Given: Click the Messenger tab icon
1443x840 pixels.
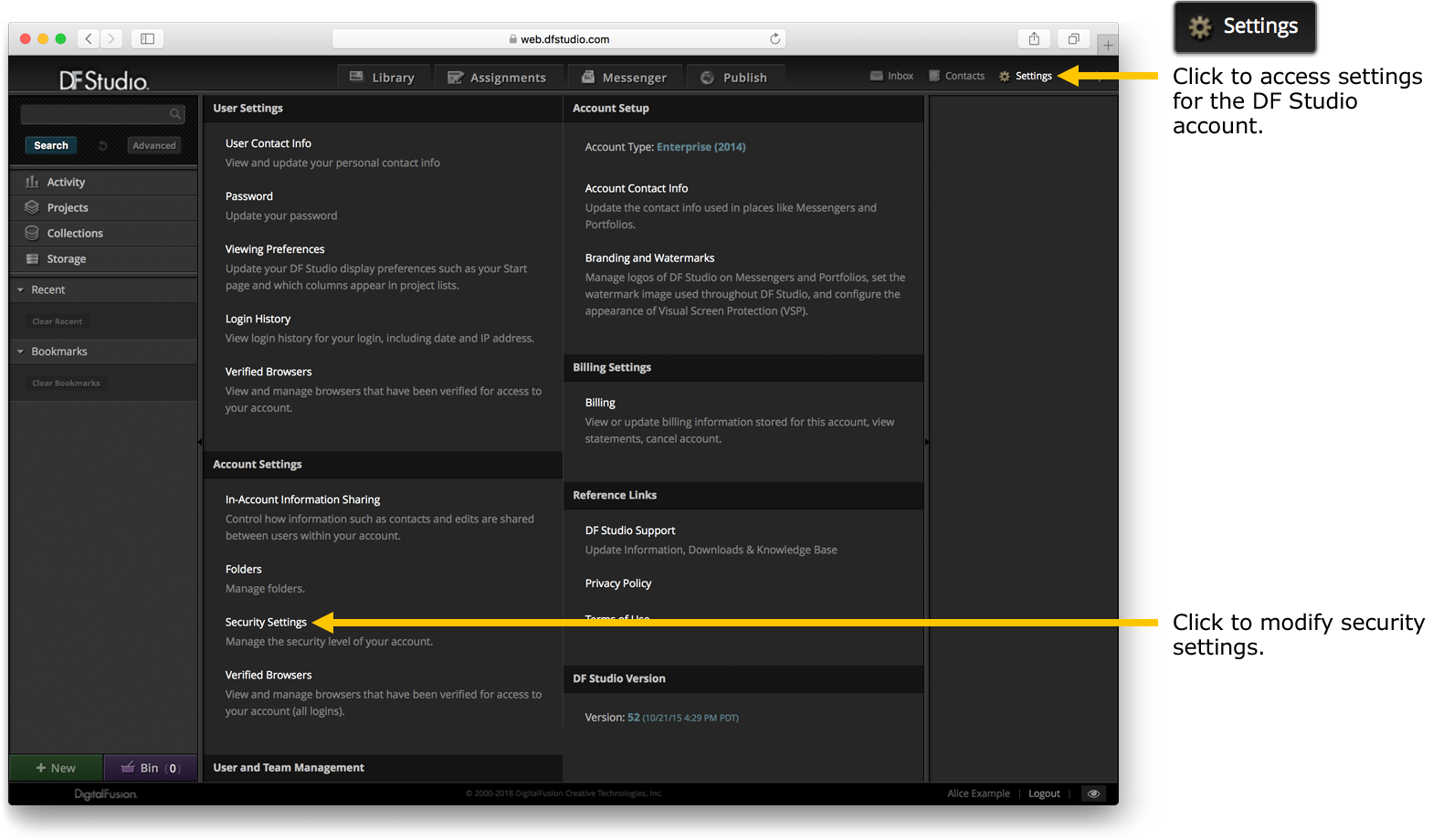Looking at the screenshot, I should coord(588,77).
